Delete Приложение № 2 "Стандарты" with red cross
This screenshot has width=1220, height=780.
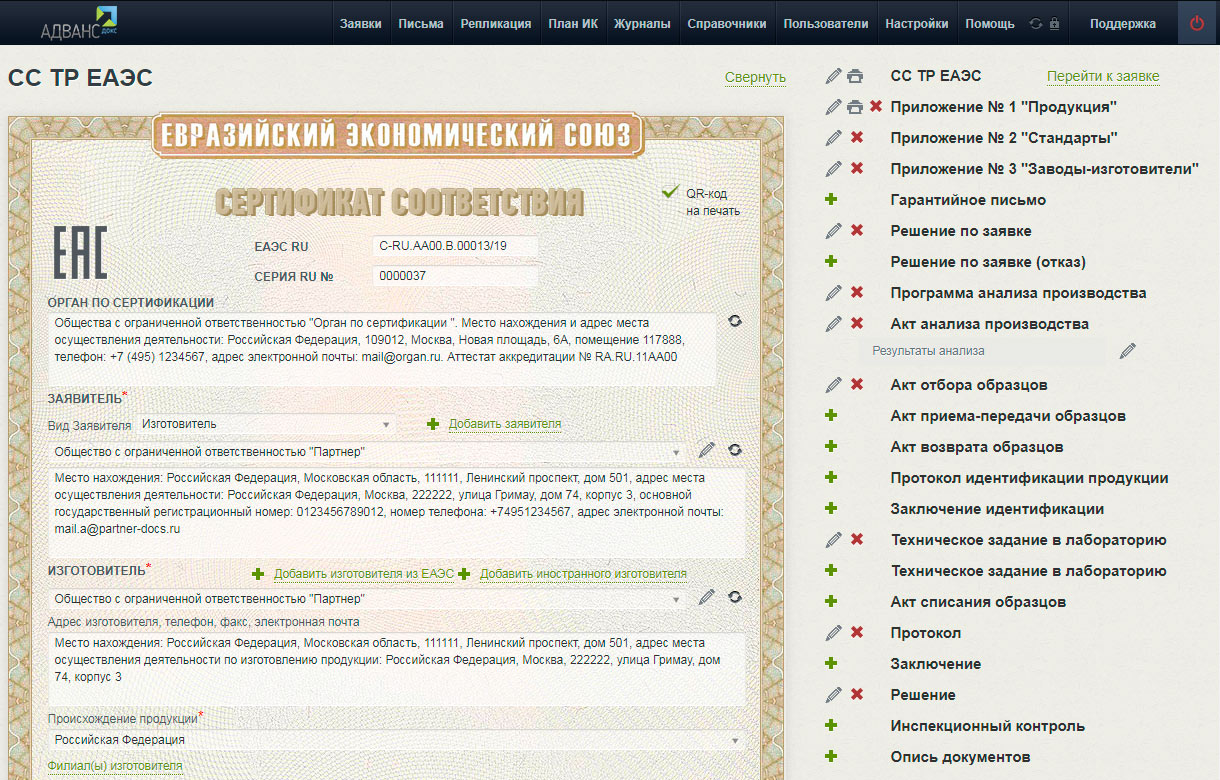(857, 138)
